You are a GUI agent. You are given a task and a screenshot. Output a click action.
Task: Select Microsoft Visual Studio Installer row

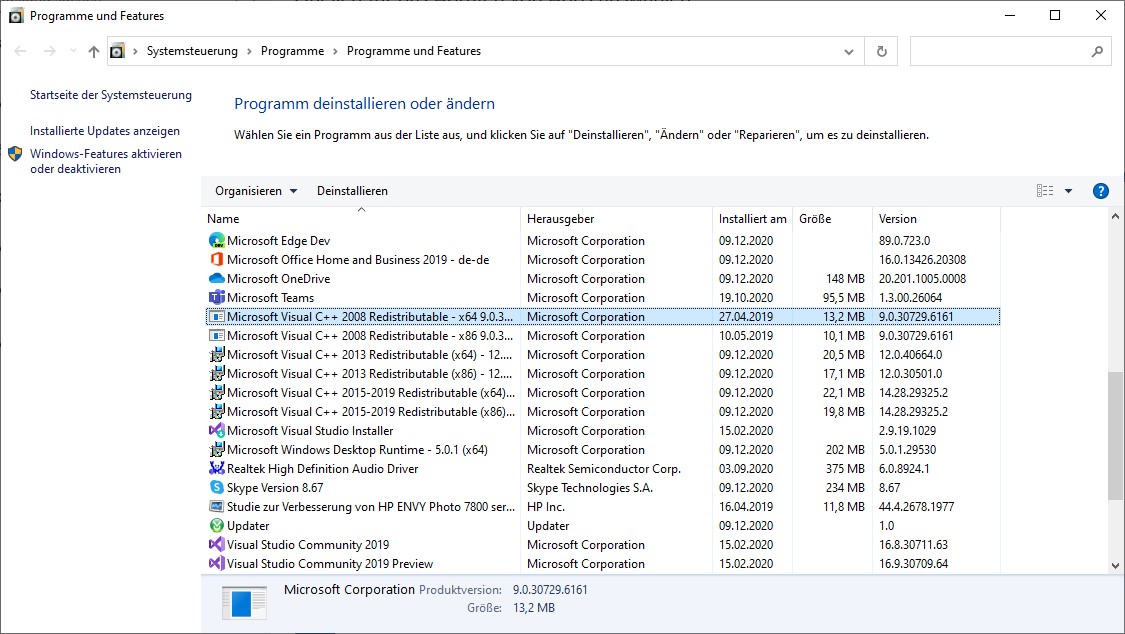click(x=603, y=430)
